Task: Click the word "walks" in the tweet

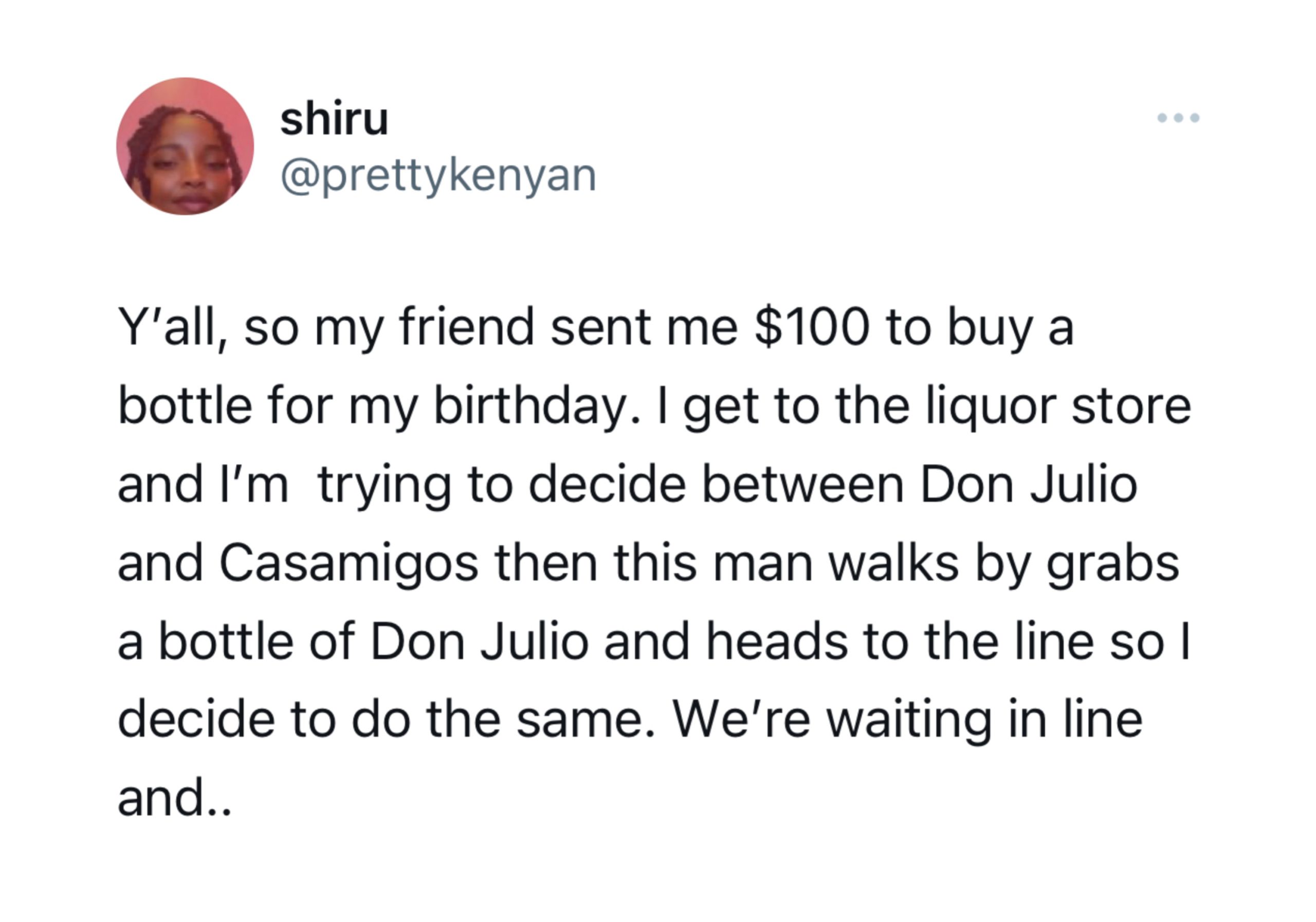Action: click(x=894, y=563)
